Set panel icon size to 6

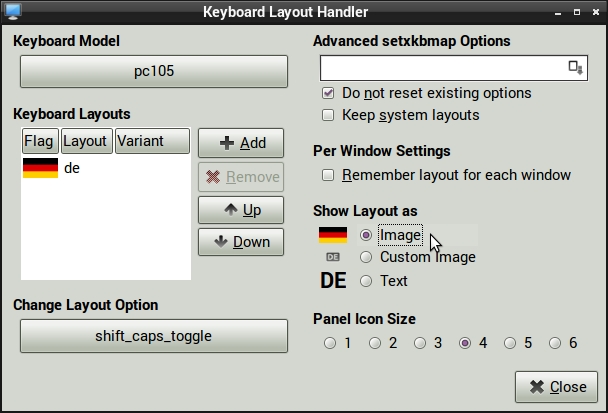(x=557, y=343)
